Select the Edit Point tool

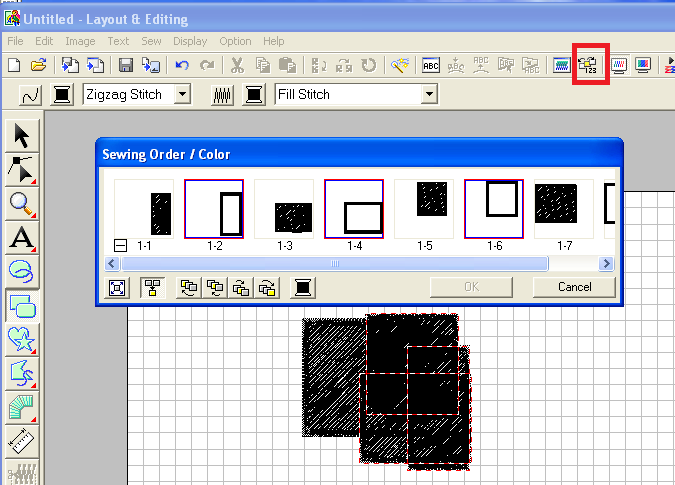(x=22, y=170)
